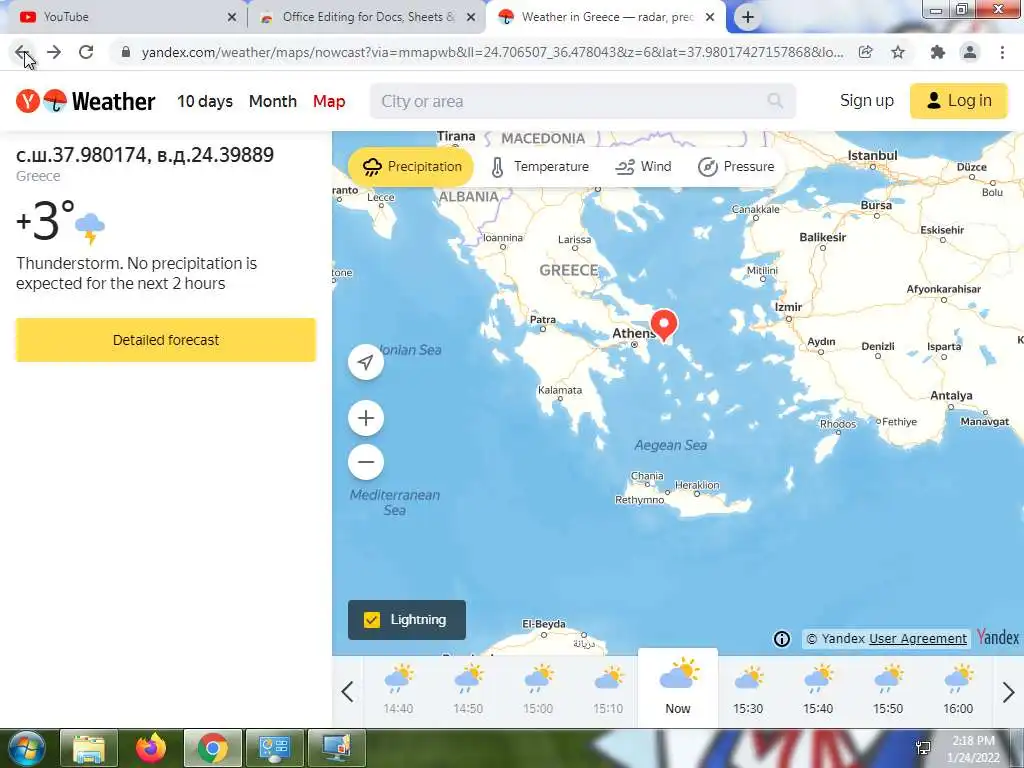Viewport: 1024px width, 768px height.
Task: Select the 15:50 timeline slot
Action: click(888, 690)
